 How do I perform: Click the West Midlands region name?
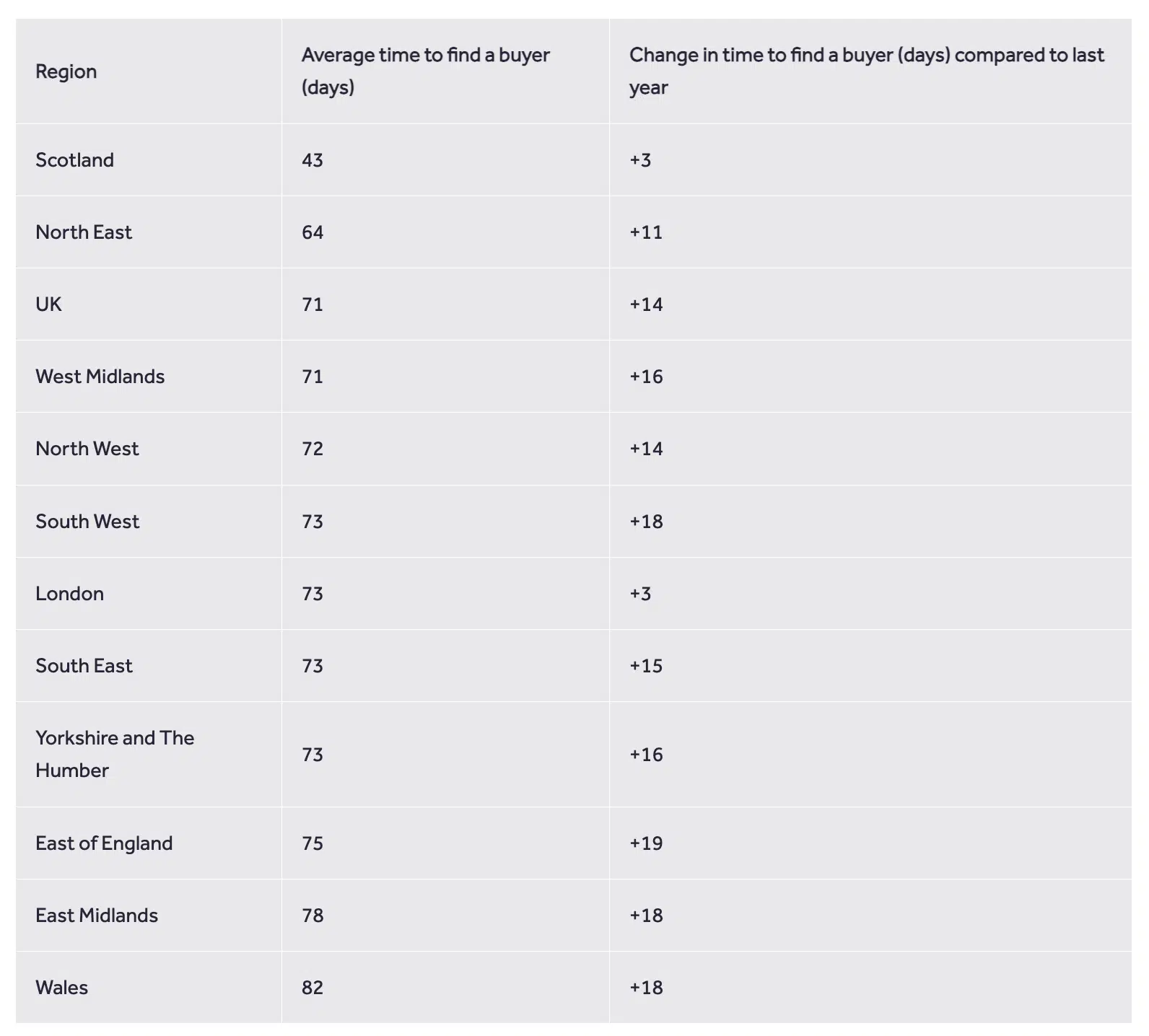tap(100, 376)
